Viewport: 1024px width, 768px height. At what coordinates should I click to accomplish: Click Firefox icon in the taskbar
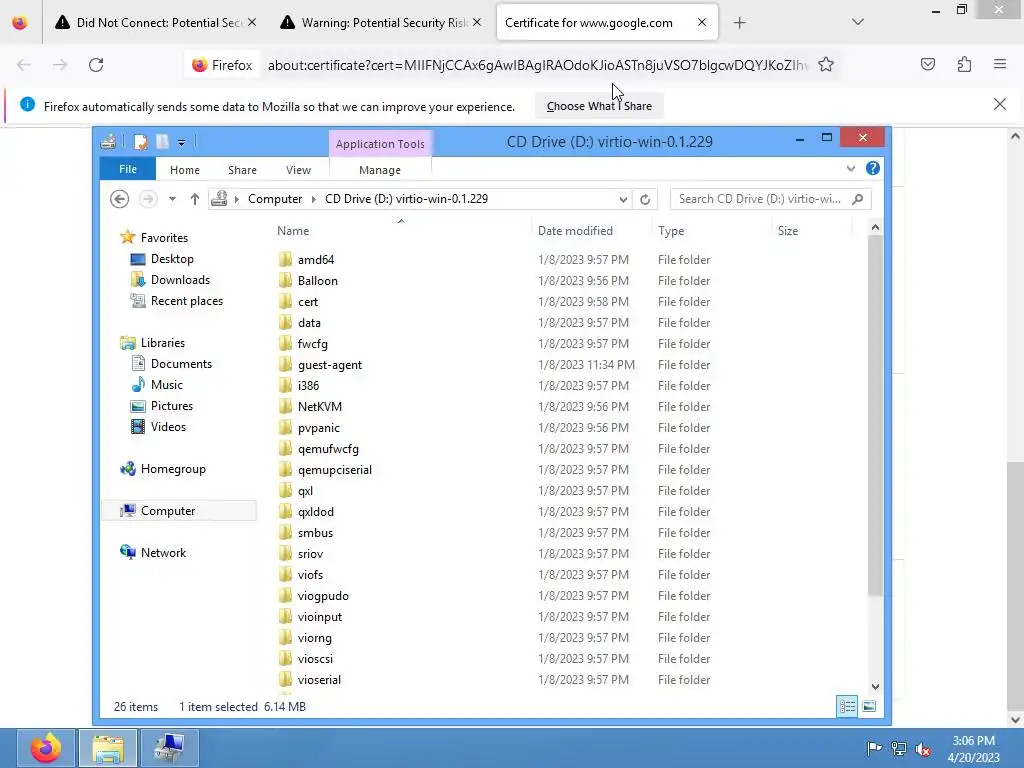[46, 748]
